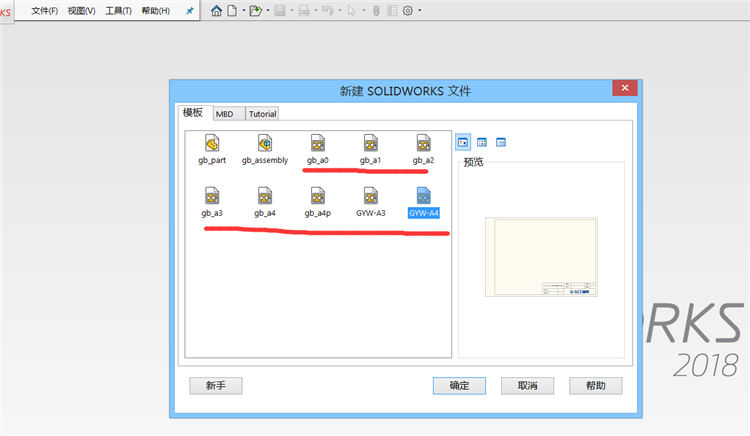This screenshot has height=436, width=750.
Task: Close the 新建 SOLIDWORKS 文件 dialog
Action: (x=625, y=87)
